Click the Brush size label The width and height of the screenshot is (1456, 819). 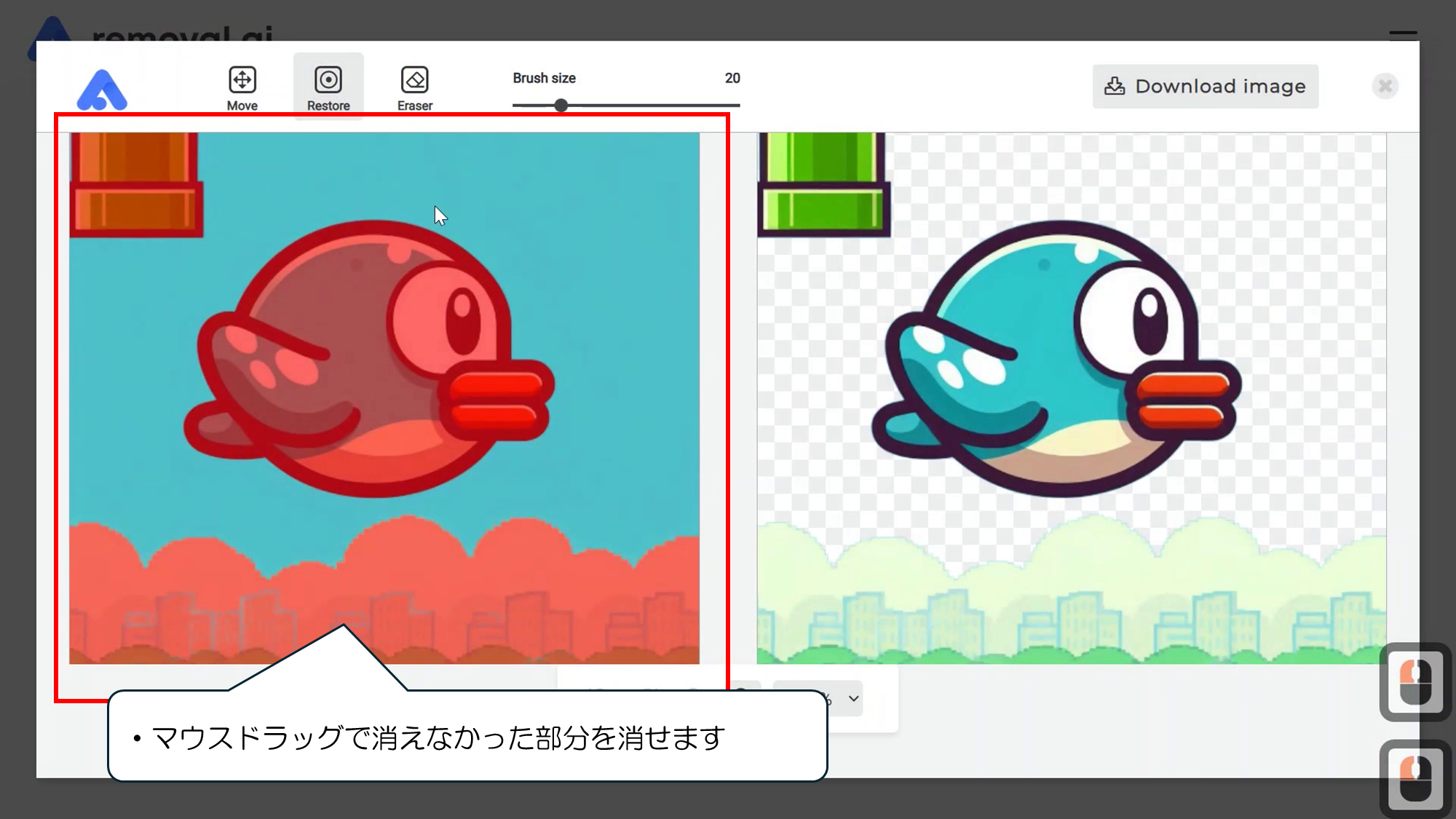pos(544,78)
